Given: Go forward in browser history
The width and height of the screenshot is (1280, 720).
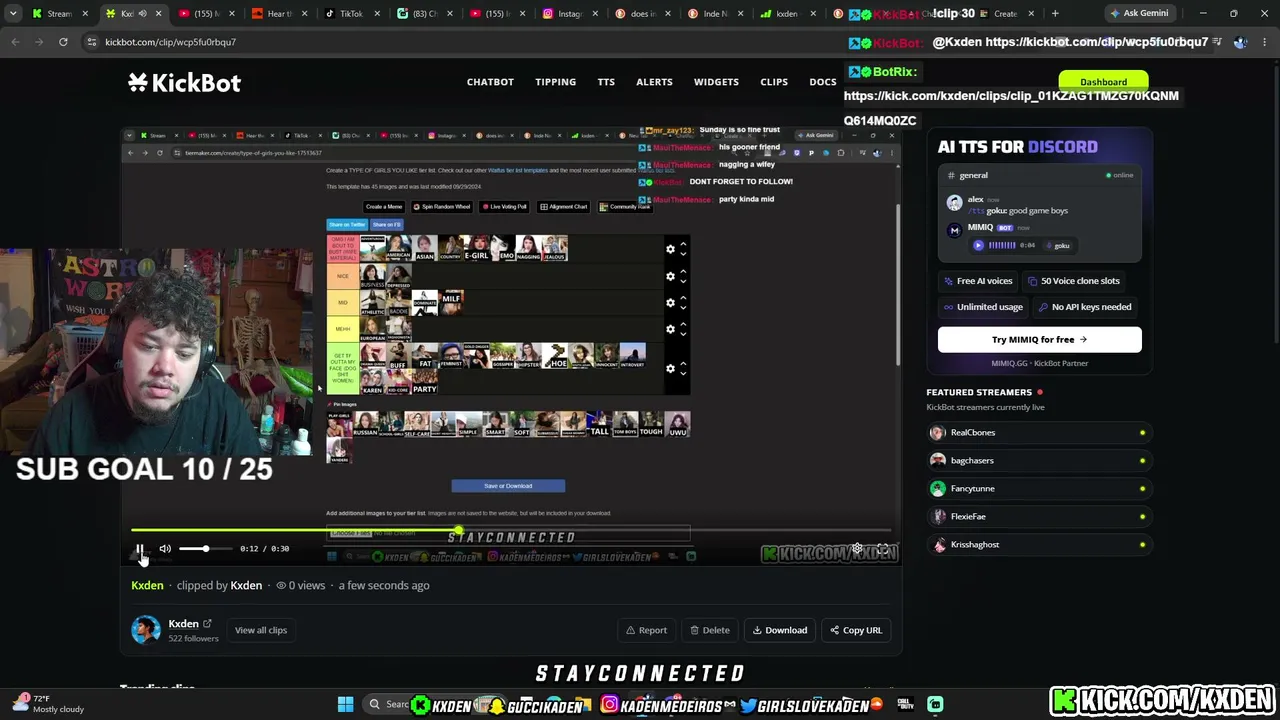Looking at the screenshot, I should click(38, 42).
